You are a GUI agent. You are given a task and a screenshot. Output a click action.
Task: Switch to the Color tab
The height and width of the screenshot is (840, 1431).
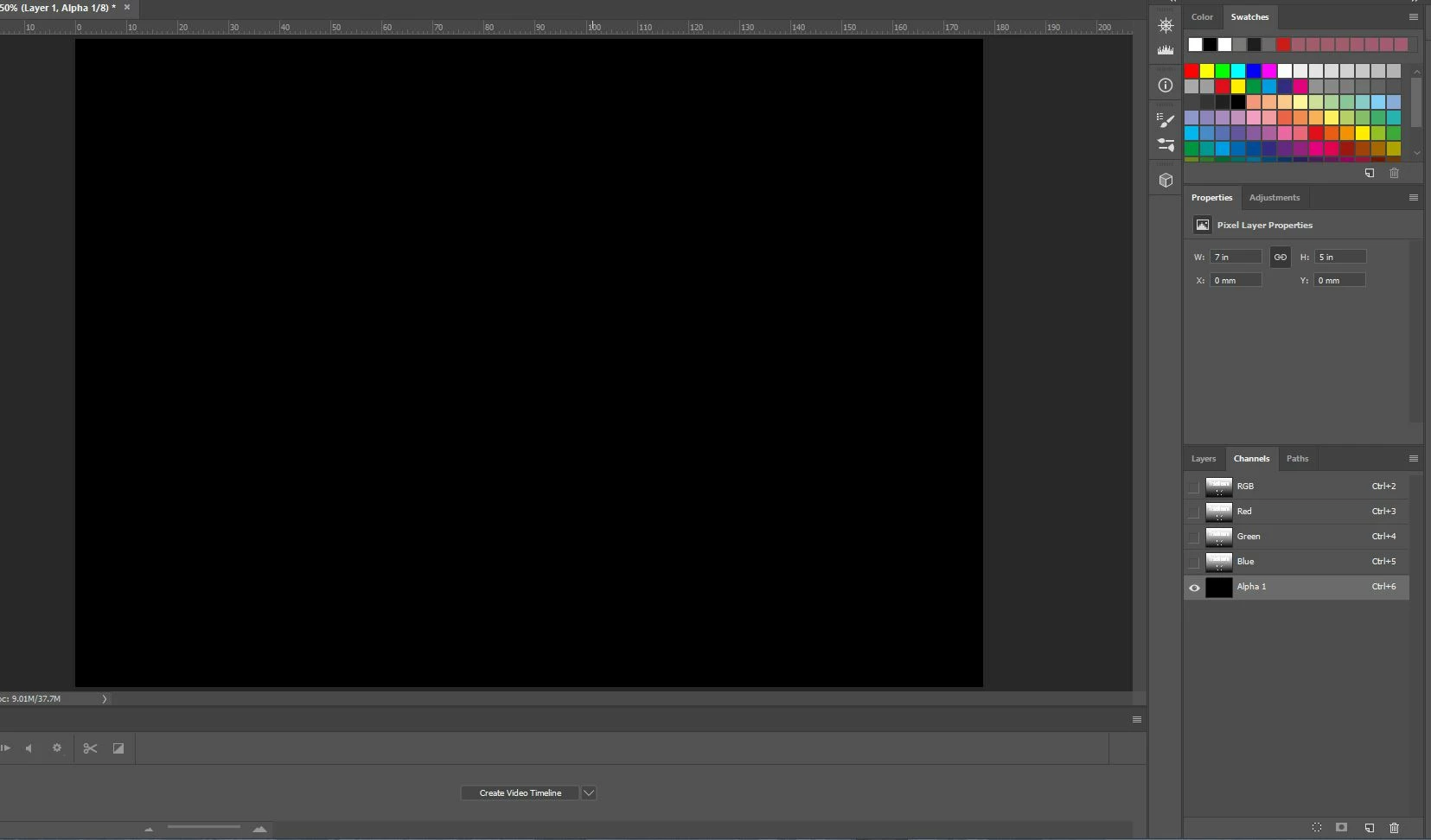1202,16
